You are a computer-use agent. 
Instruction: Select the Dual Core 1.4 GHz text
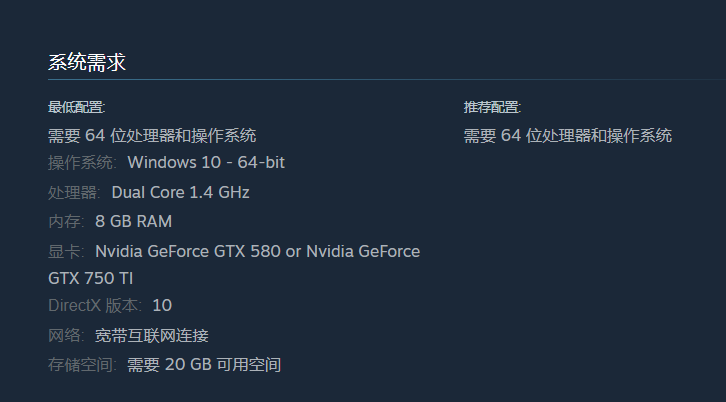click(181, 192)
